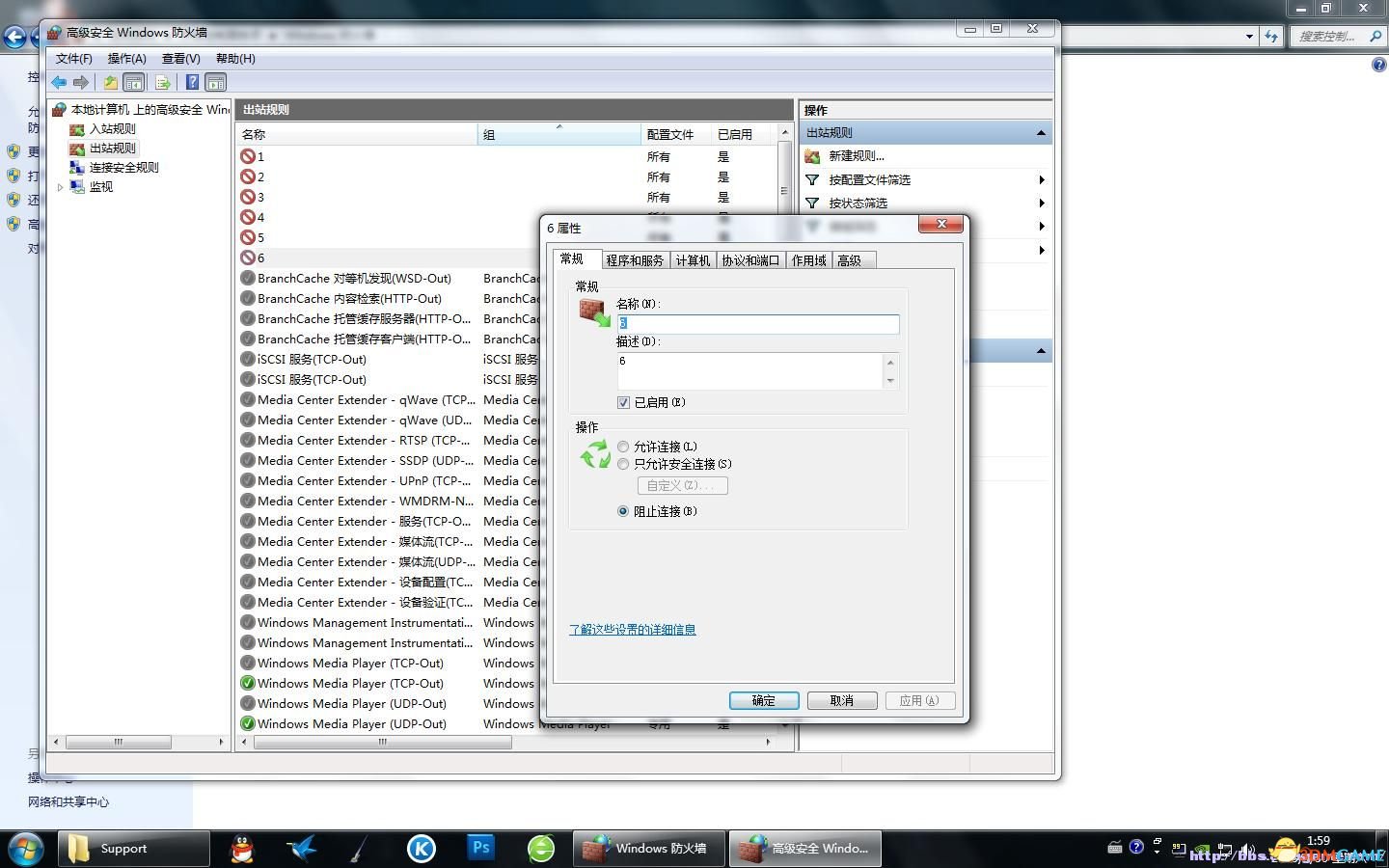Open the Windows Start button
Screen dimensions: 1389x868
point(26,848)
